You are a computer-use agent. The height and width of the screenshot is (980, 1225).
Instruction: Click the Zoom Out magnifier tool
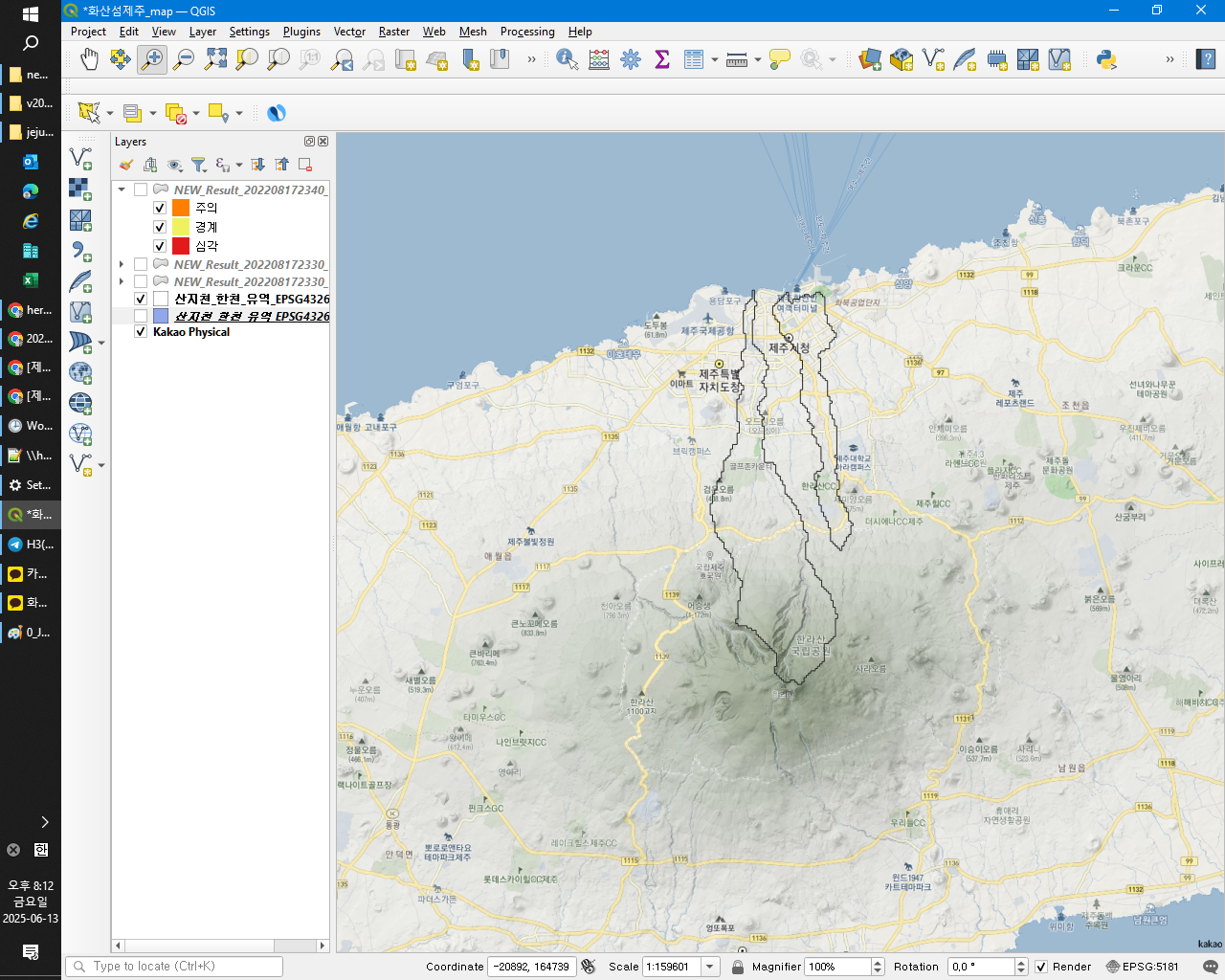point(184,59)
